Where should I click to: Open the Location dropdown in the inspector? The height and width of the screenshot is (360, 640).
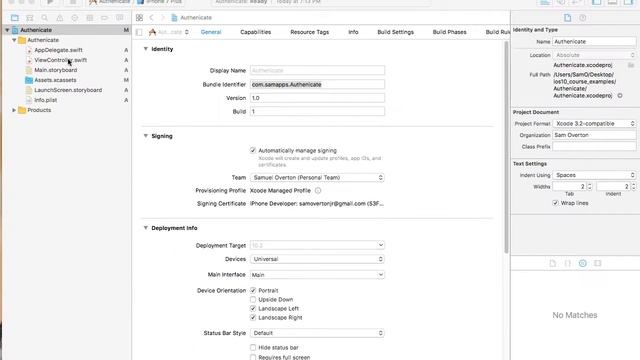pos(594,55)
